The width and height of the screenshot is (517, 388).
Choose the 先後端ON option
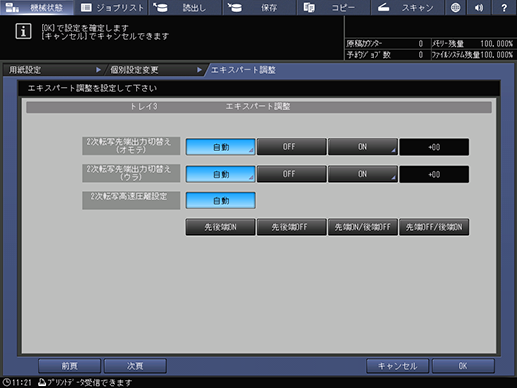click(x=220, y=227)
